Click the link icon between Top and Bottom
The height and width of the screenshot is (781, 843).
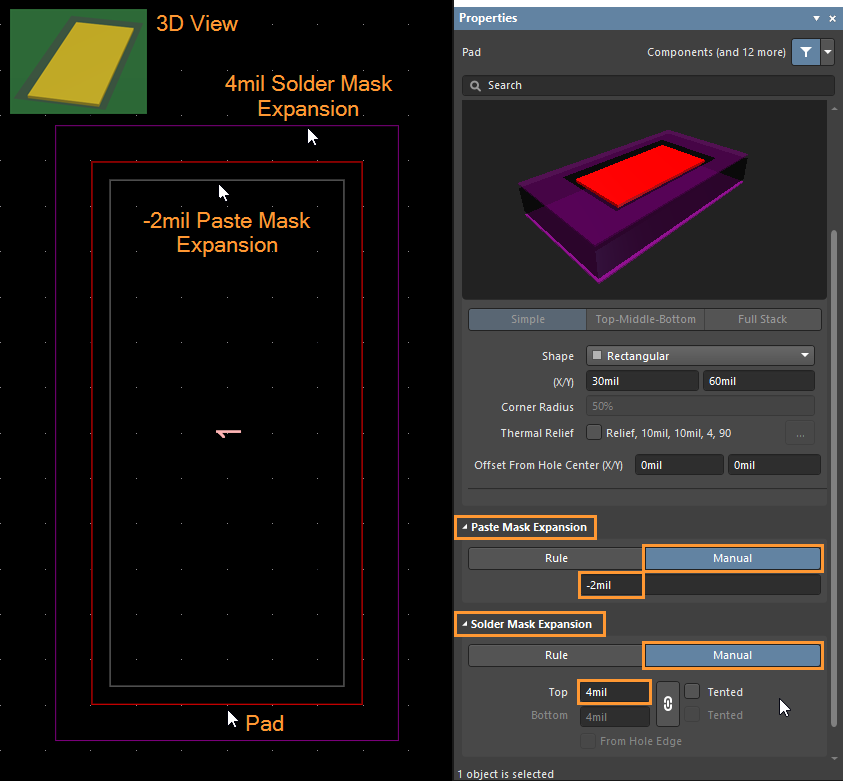coord(667,703)
